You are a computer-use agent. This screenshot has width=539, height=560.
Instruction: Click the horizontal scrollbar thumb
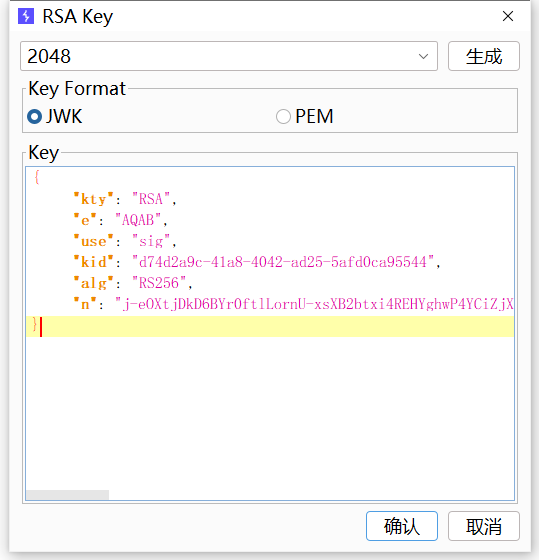point(68,495)
